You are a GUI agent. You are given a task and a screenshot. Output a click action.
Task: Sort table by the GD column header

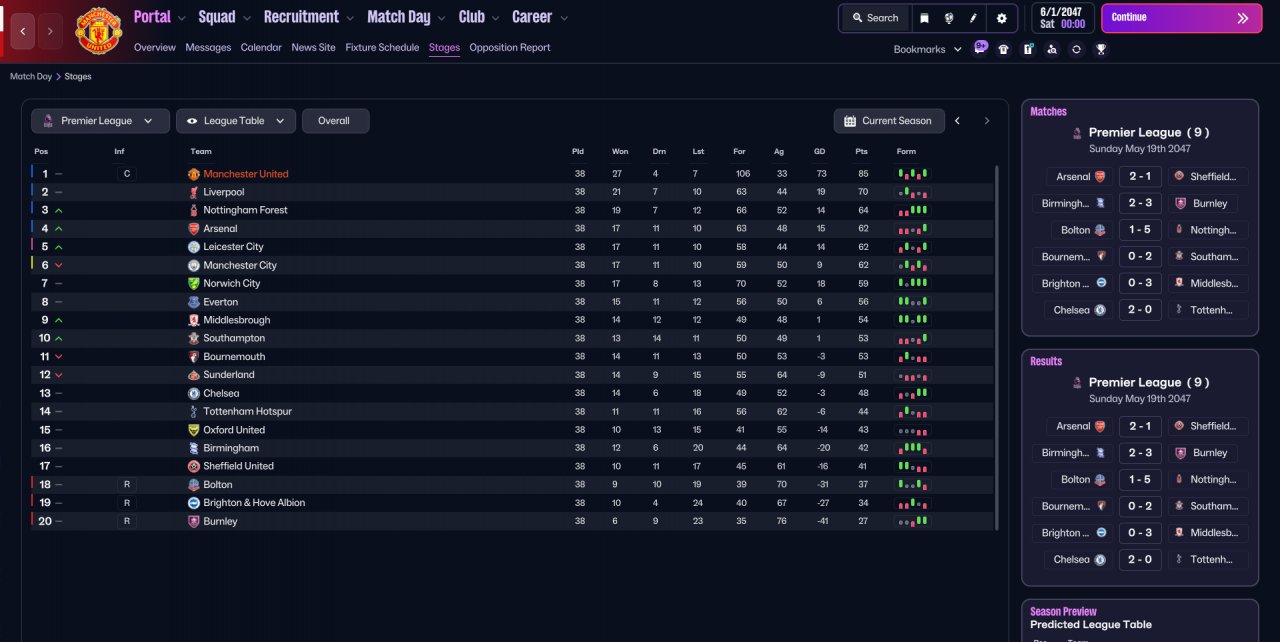click(820, 151)
